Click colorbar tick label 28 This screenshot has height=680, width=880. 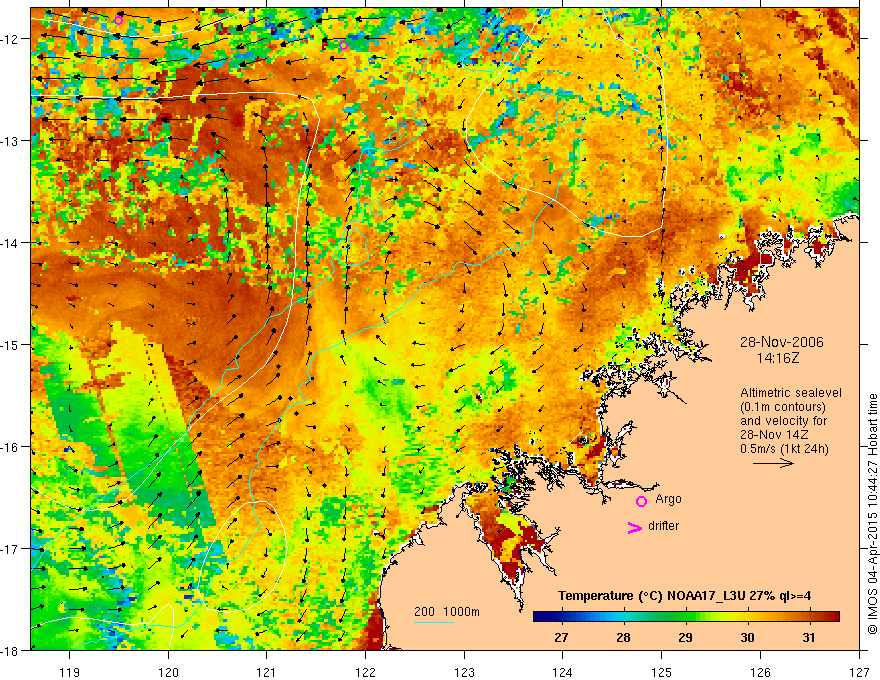(x=623, y=638)
